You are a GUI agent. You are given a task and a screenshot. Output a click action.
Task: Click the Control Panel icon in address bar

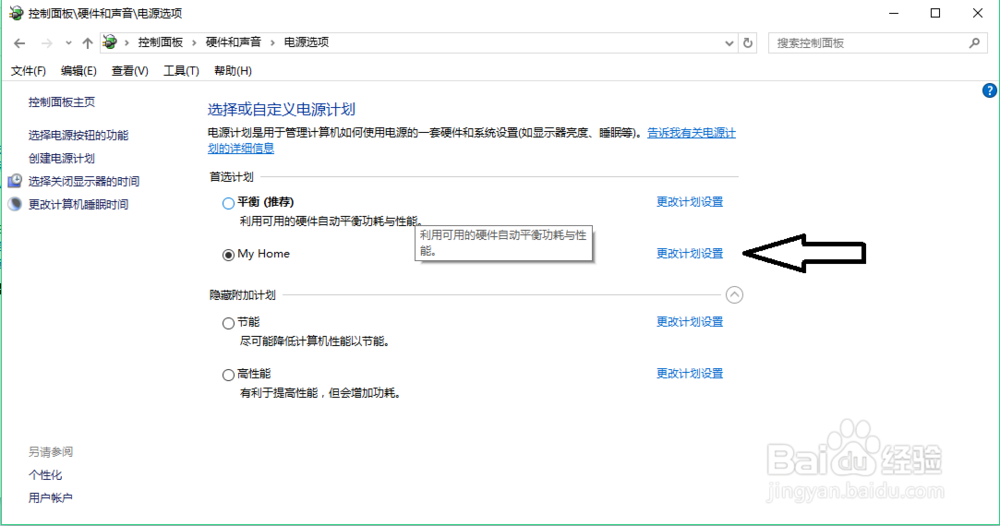110,42
